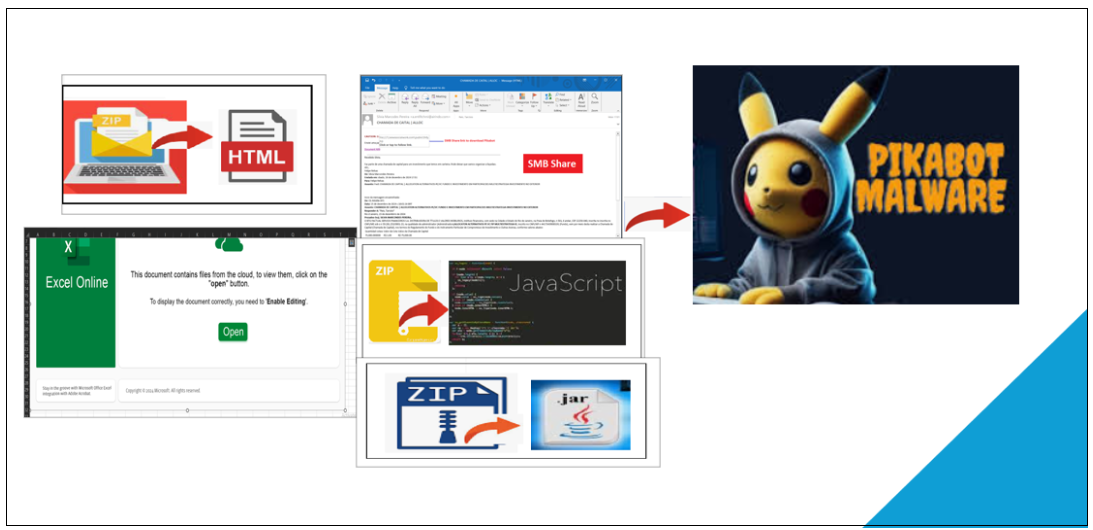Click the .jar Java file icon
This screenshot has width=1093, height=530.
(x=580, y=412)
